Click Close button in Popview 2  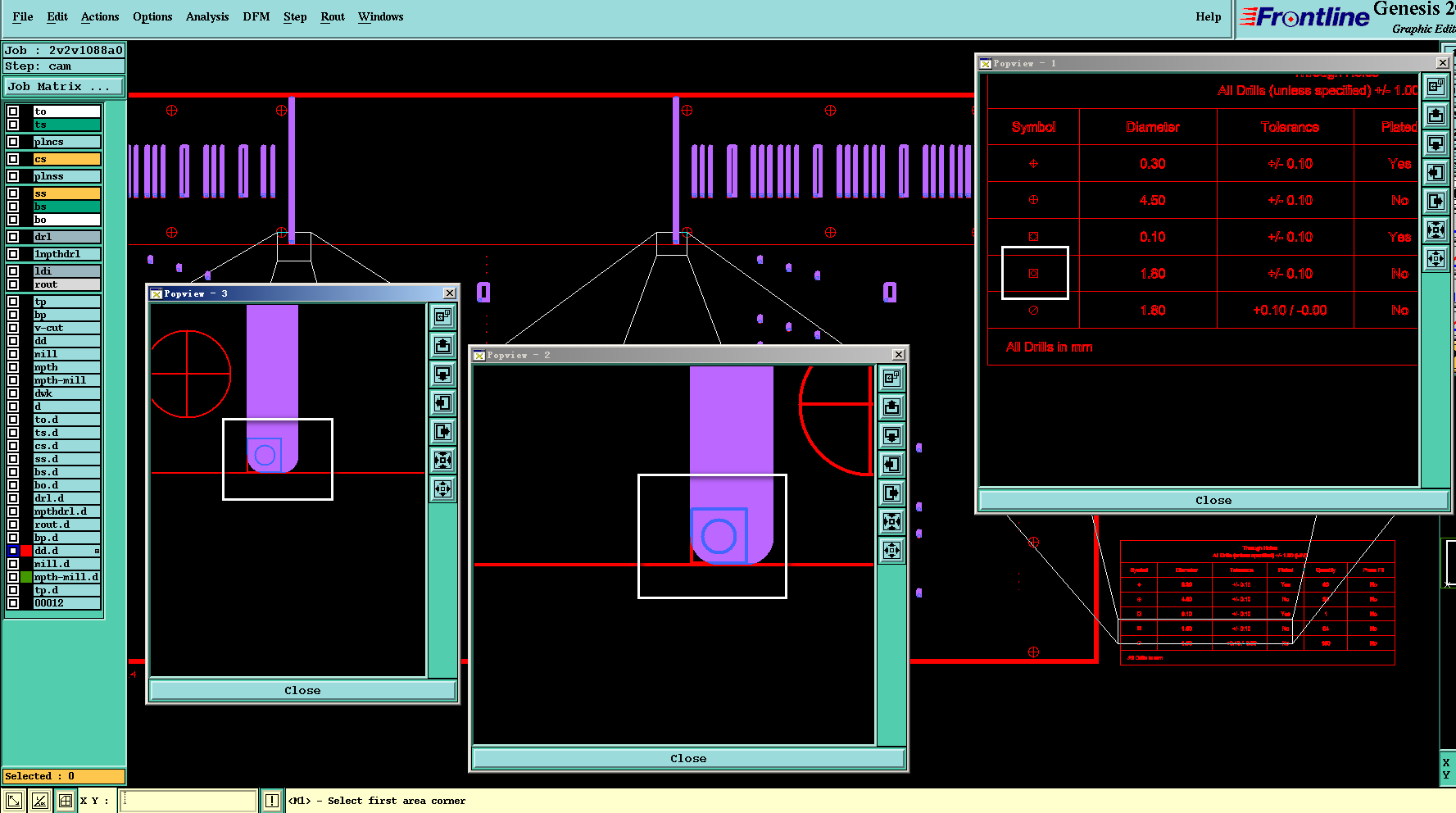[688, 758]
